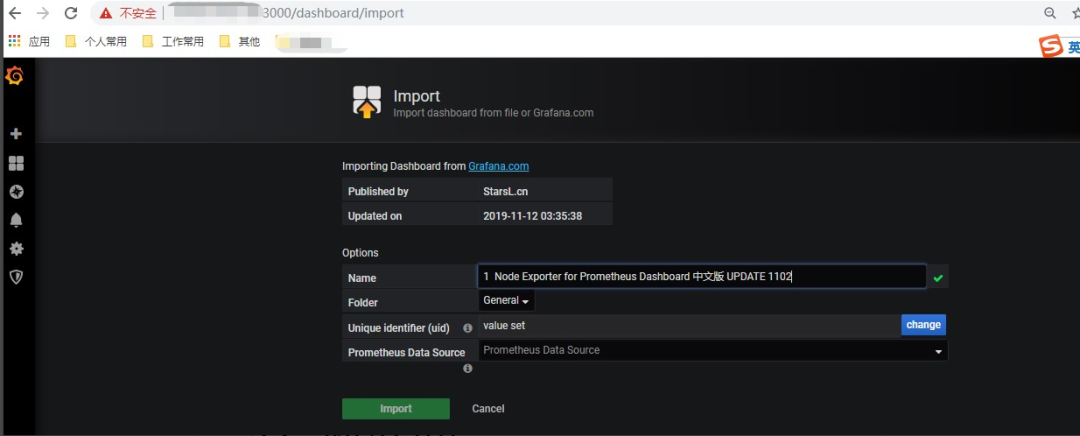Click the 'StarsL.cn' publisher value
This screenshot has height=436, width=1080.
506,191
